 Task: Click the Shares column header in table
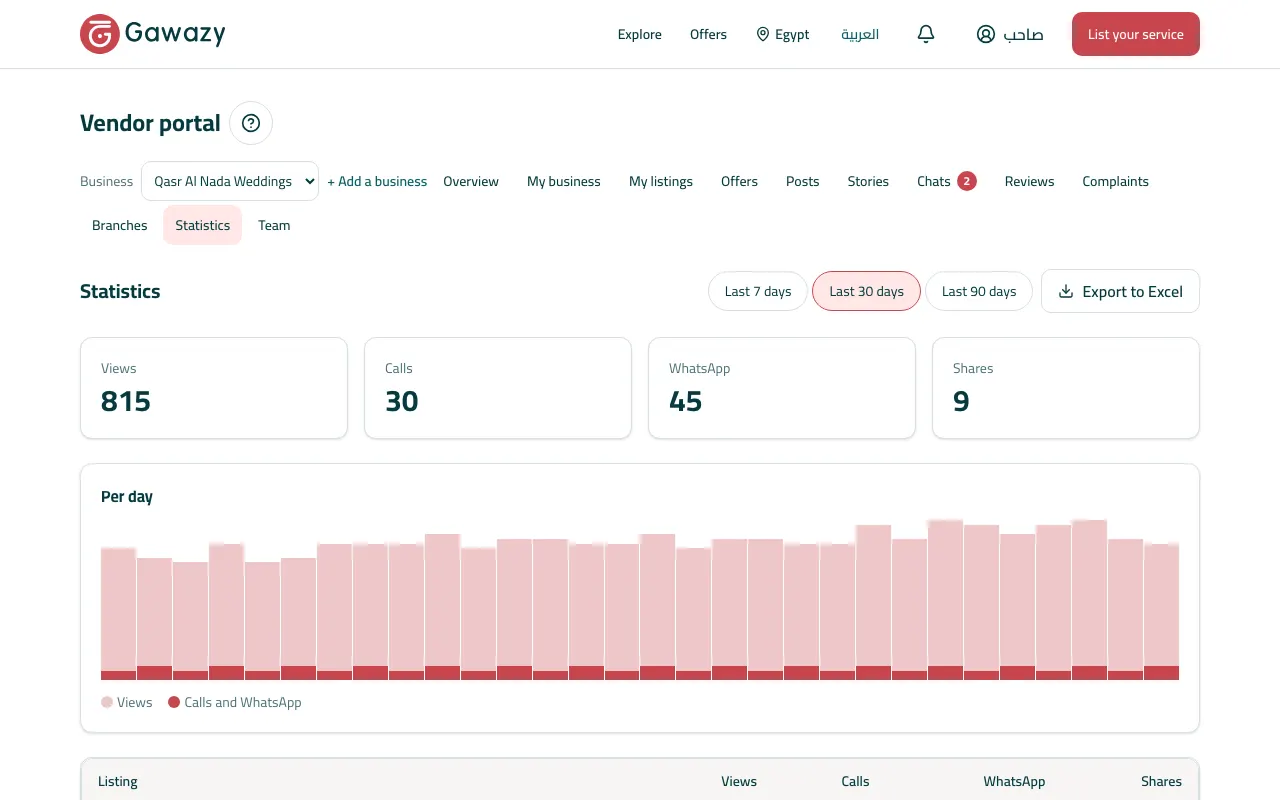click(x=1161, y=781)
